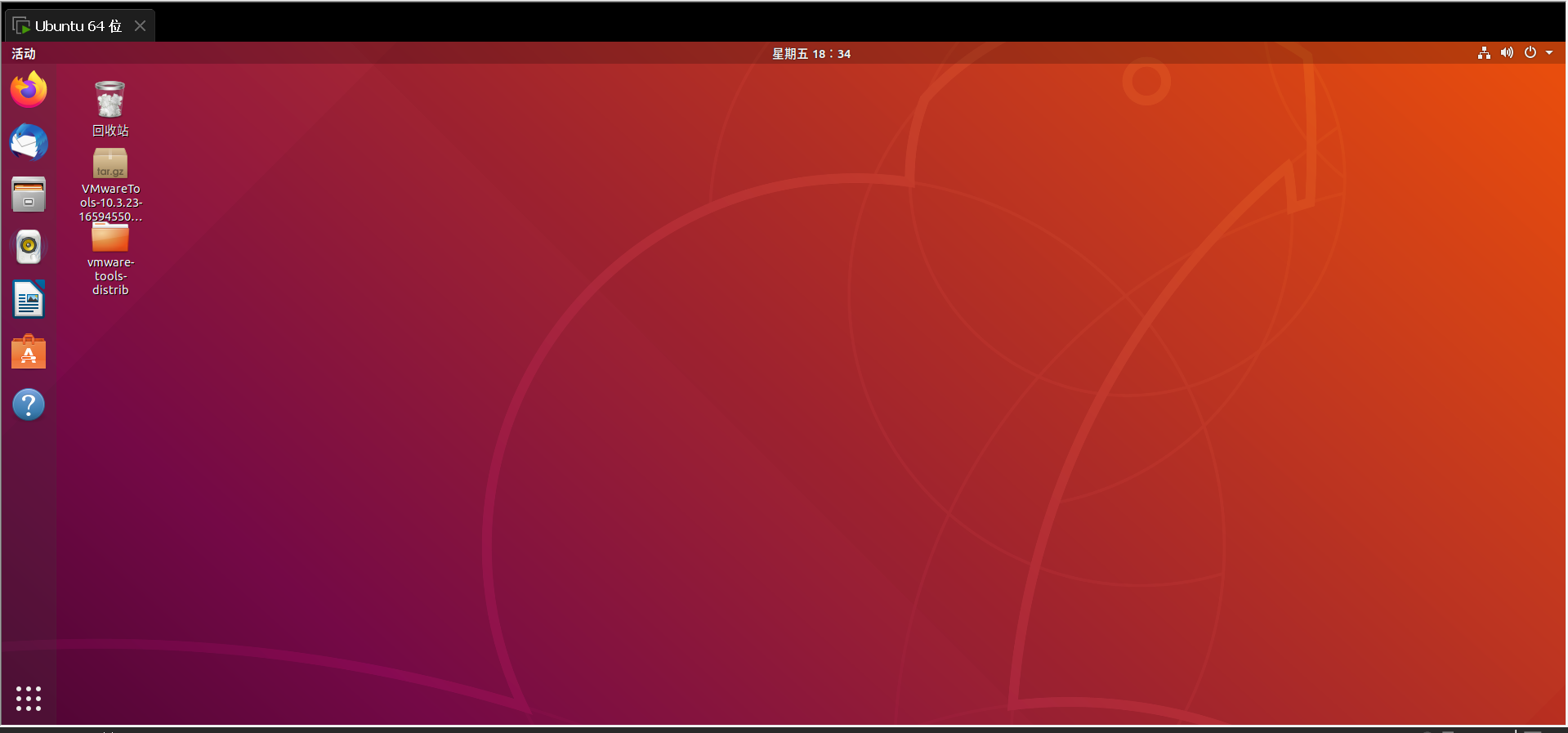Close the Ubuntu 64 位 tab

pos(141,26)
